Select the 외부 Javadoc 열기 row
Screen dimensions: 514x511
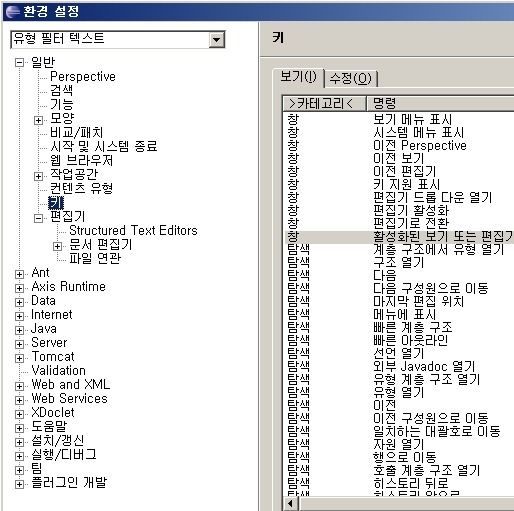(x=399, y=366)
